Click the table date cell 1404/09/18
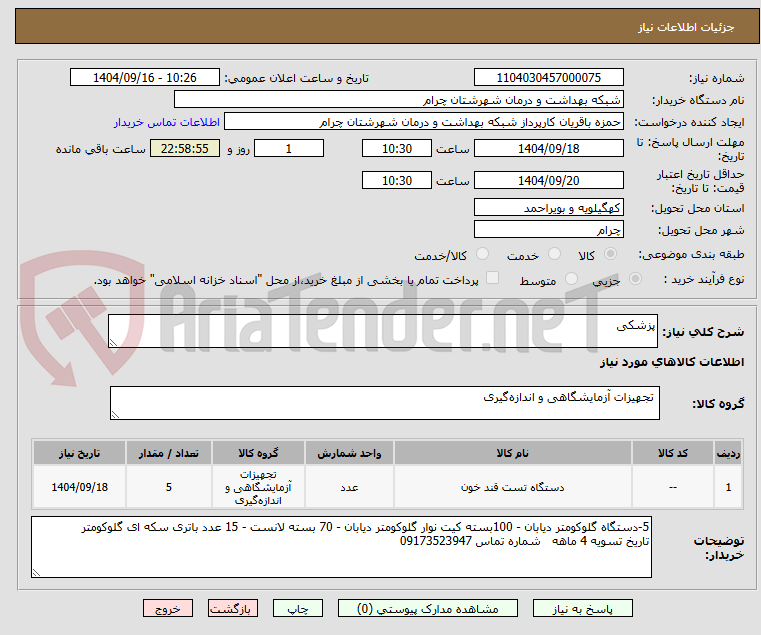This screenshot has width=761, height=635. [80, 487]
